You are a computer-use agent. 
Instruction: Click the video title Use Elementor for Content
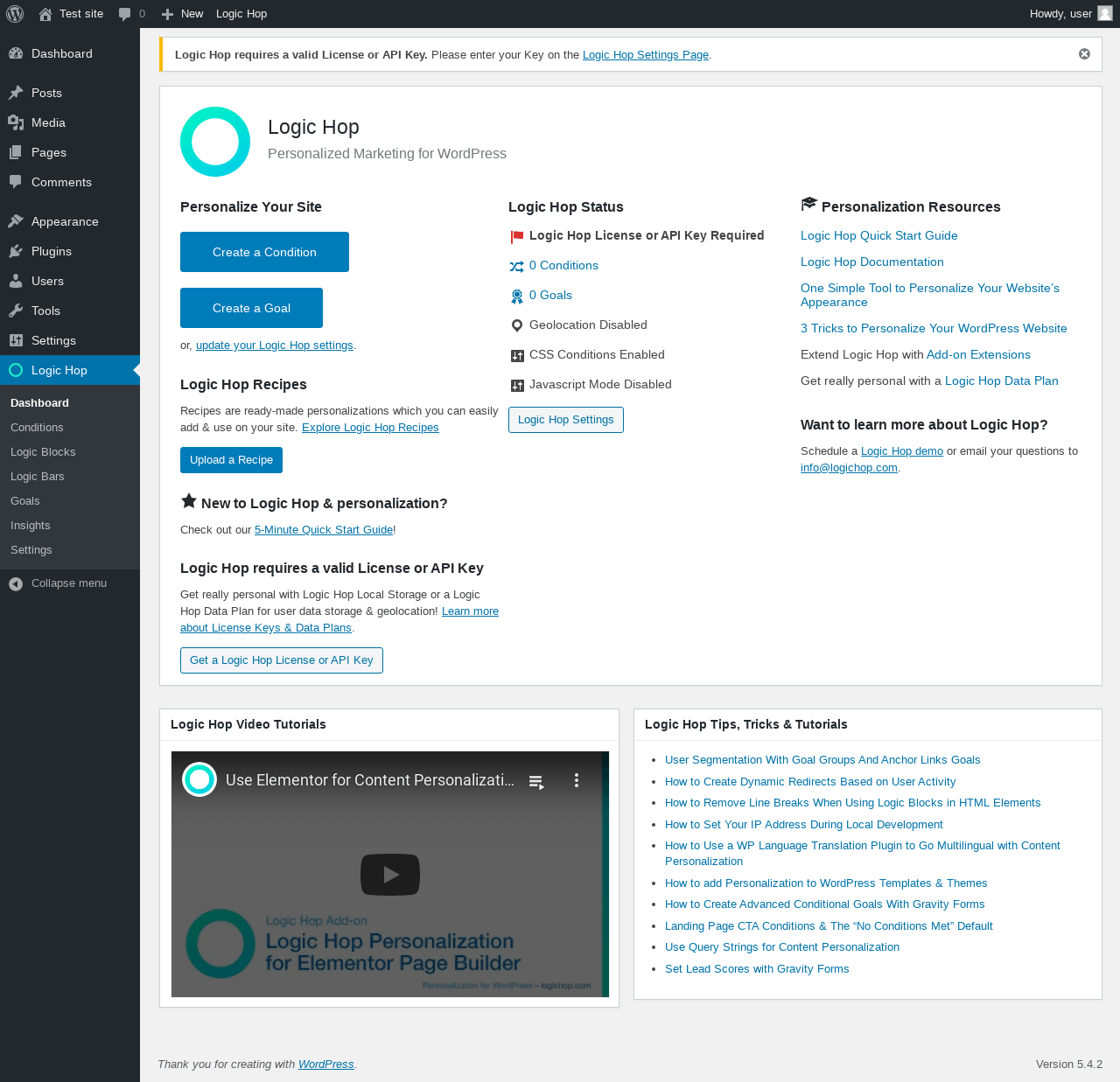370,780
